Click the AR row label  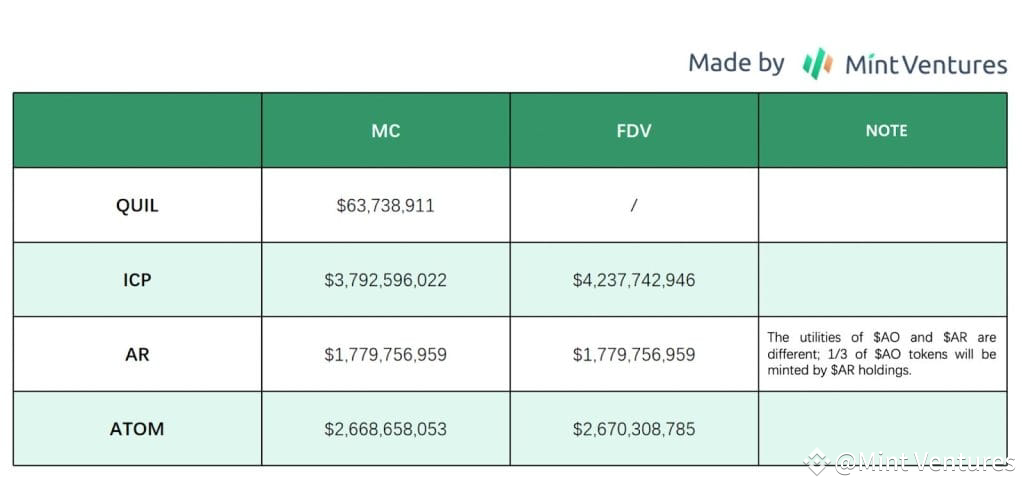click(137, 354)
